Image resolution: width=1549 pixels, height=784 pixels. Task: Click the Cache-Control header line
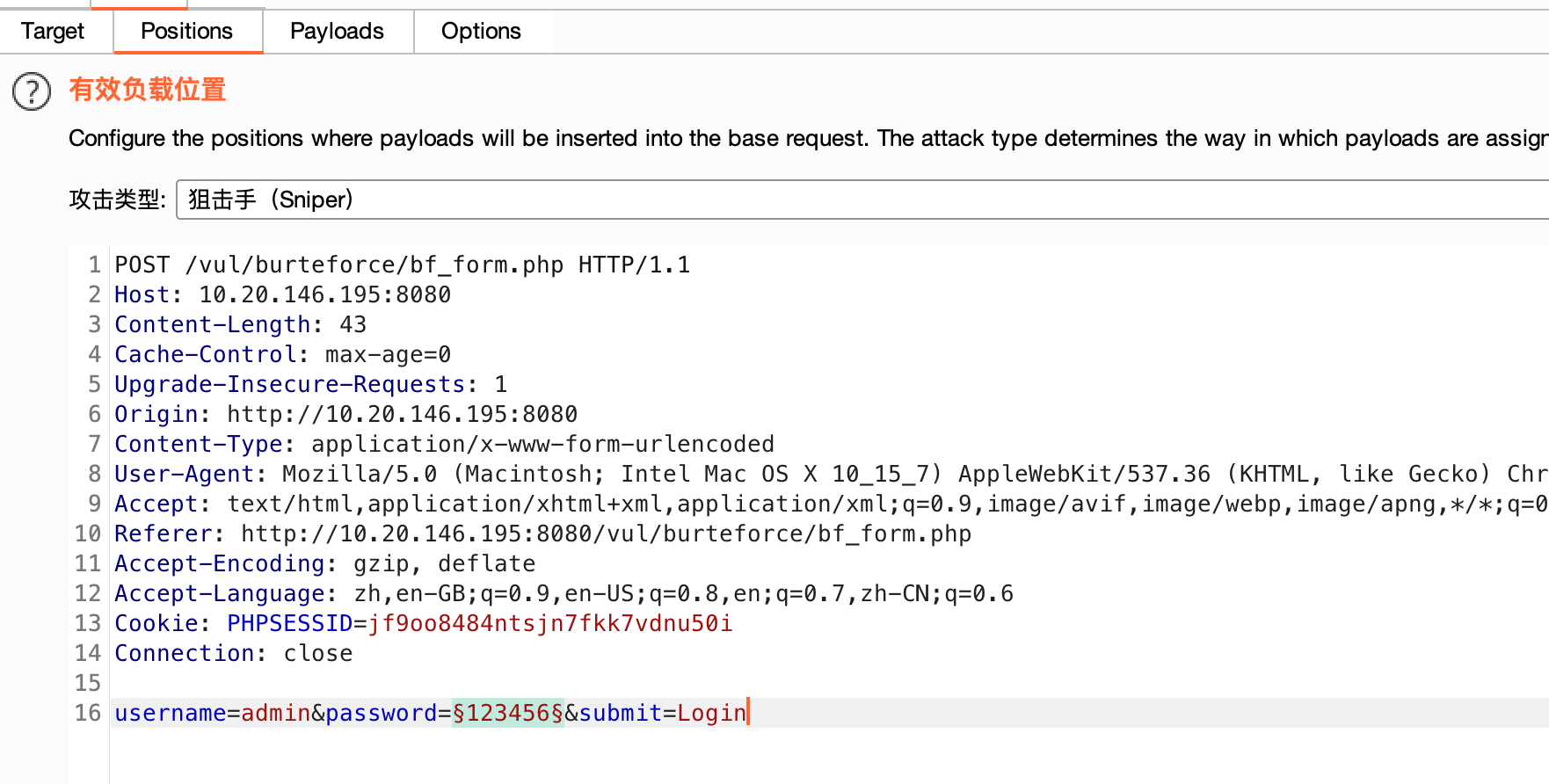282,354
